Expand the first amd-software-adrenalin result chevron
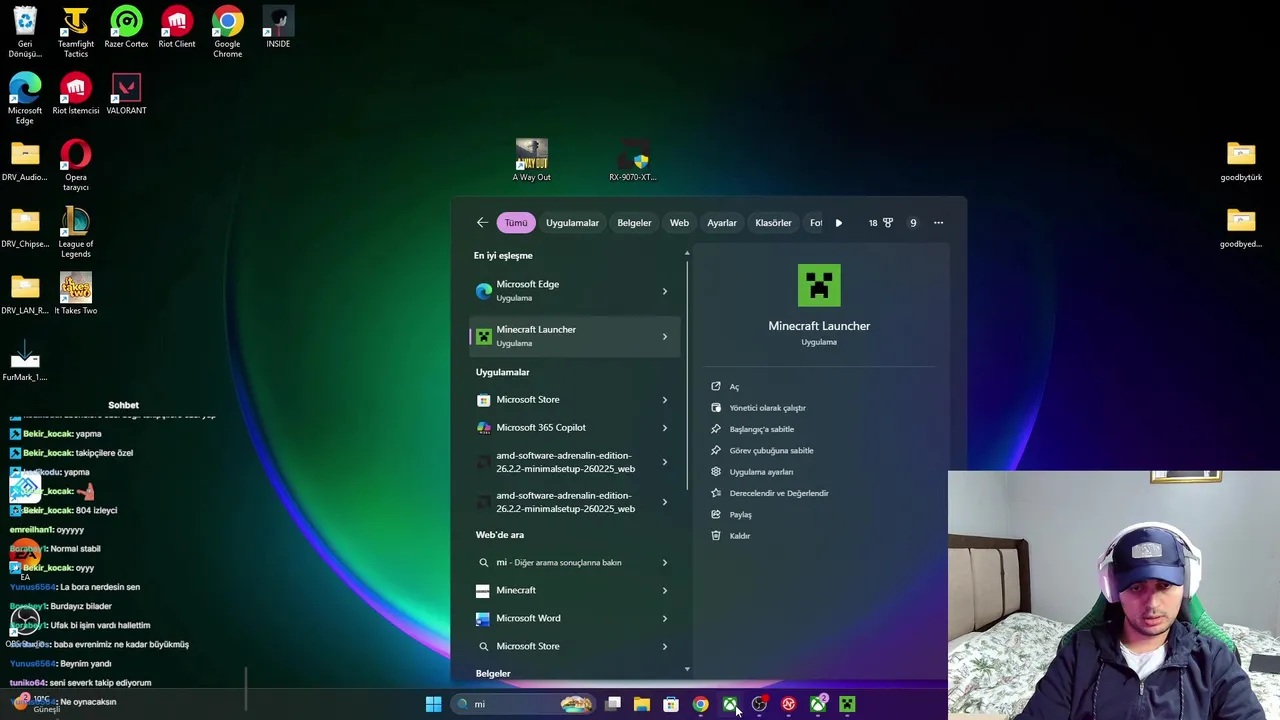The height and width of the screenshot is (720, 1280). pyautogui.click(x=664, y=462)
